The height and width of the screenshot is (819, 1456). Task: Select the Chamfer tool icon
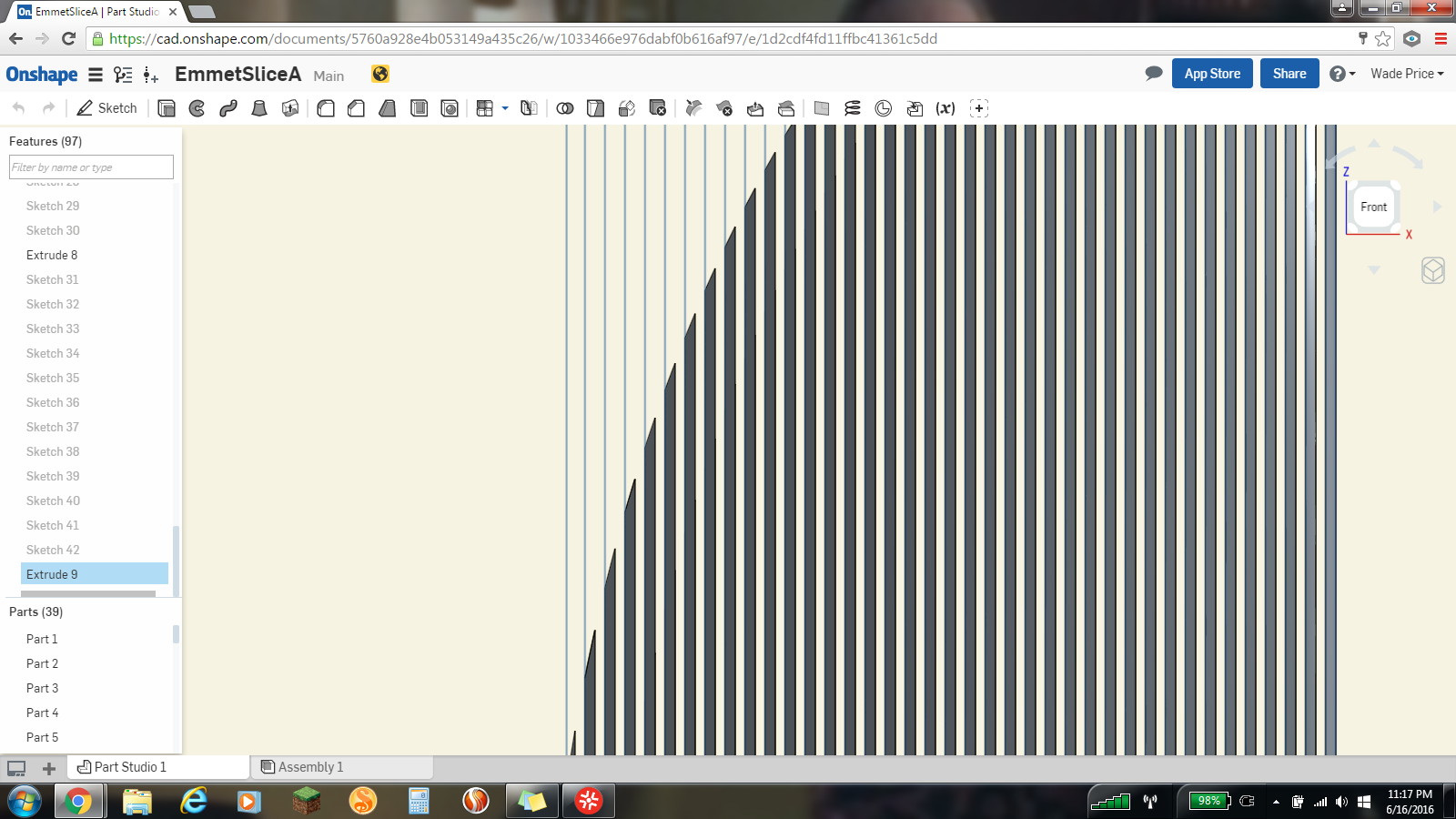point(357,108)
